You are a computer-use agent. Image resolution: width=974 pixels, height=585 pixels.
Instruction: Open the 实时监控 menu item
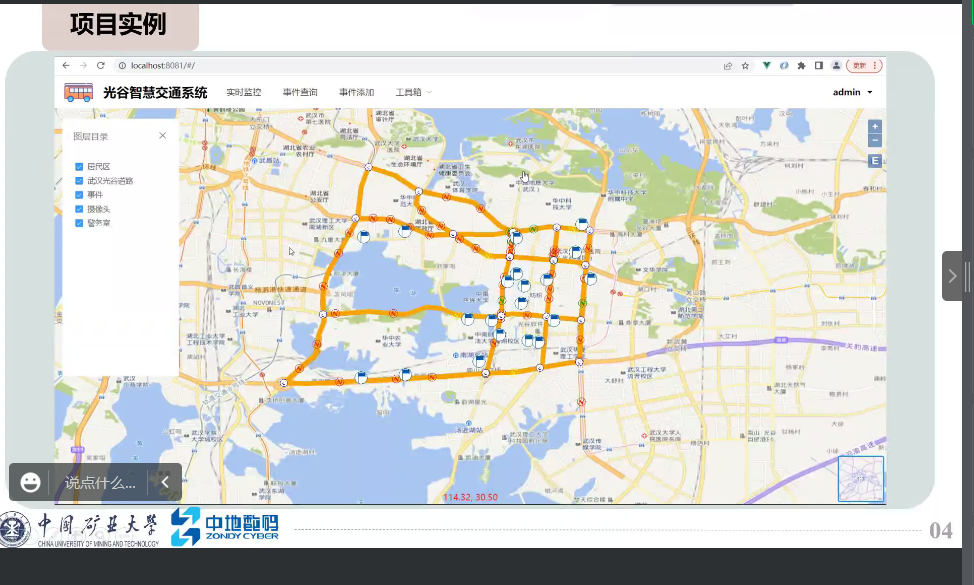243,92
